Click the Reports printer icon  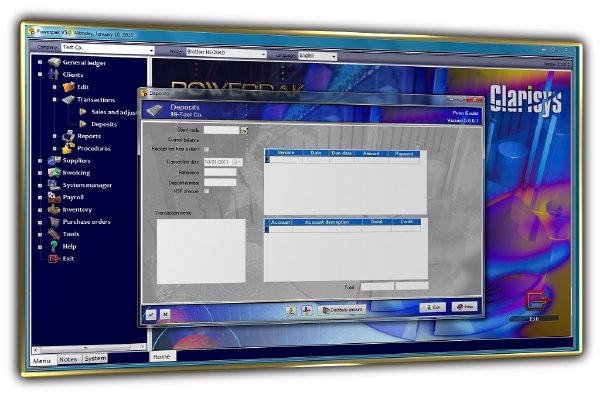68,136
